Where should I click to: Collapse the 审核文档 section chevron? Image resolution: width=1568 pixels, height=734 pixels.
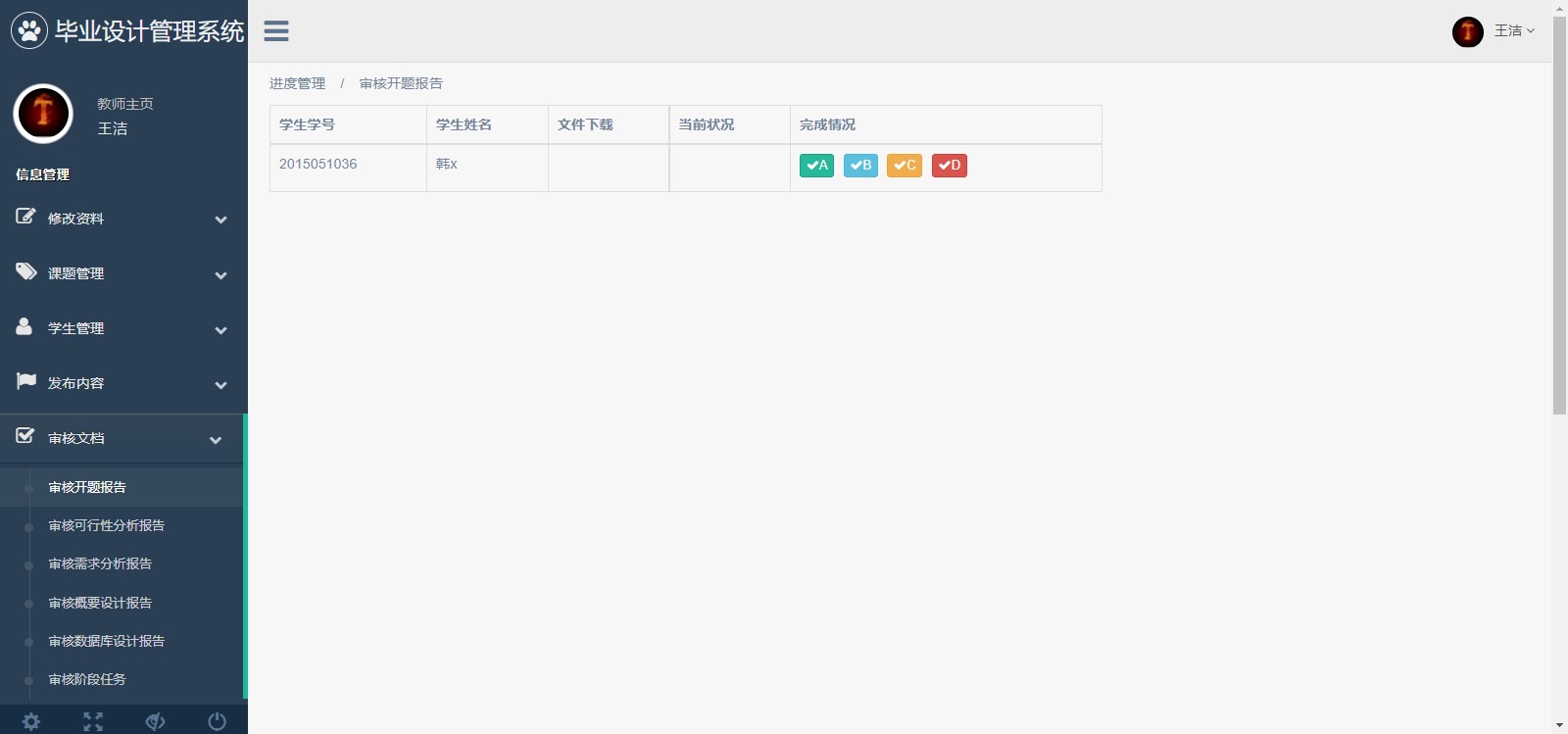tap(216, 440)
